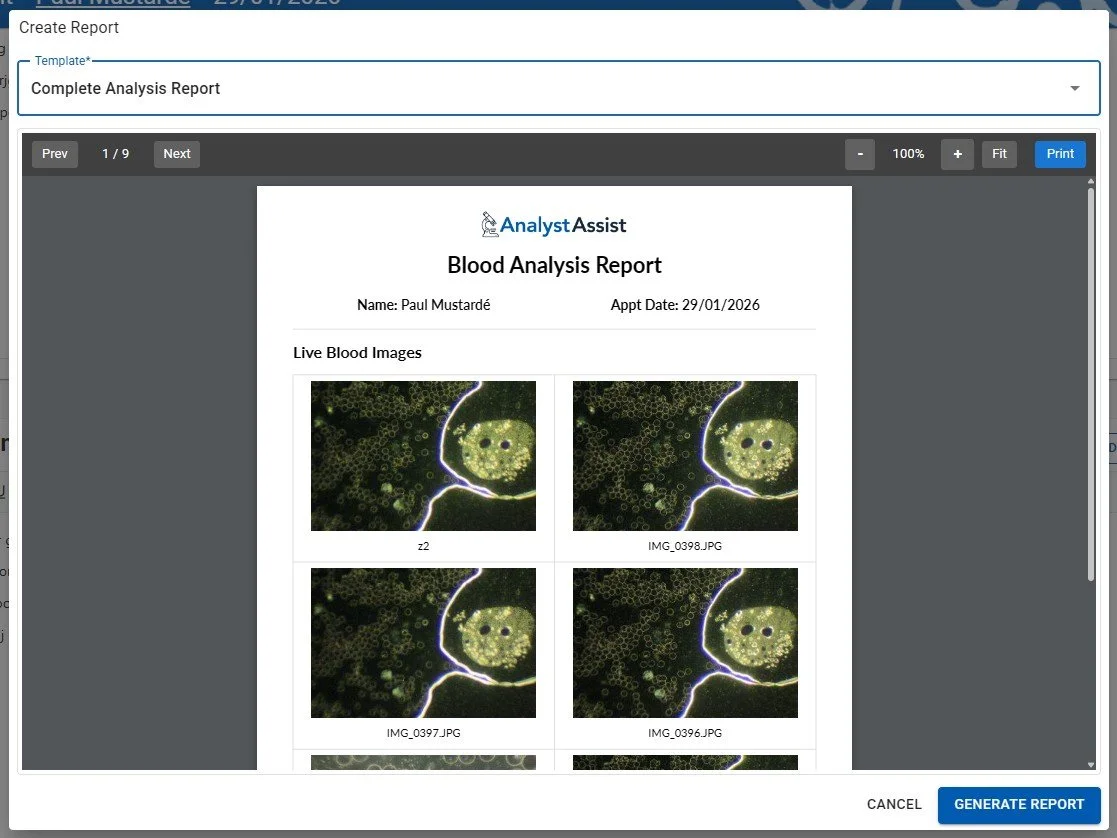The height and width of the screenshot is (838, 1117).
Task: Open the IMG_0398.JPG thumbnail
Action: [x=685, y=456]
